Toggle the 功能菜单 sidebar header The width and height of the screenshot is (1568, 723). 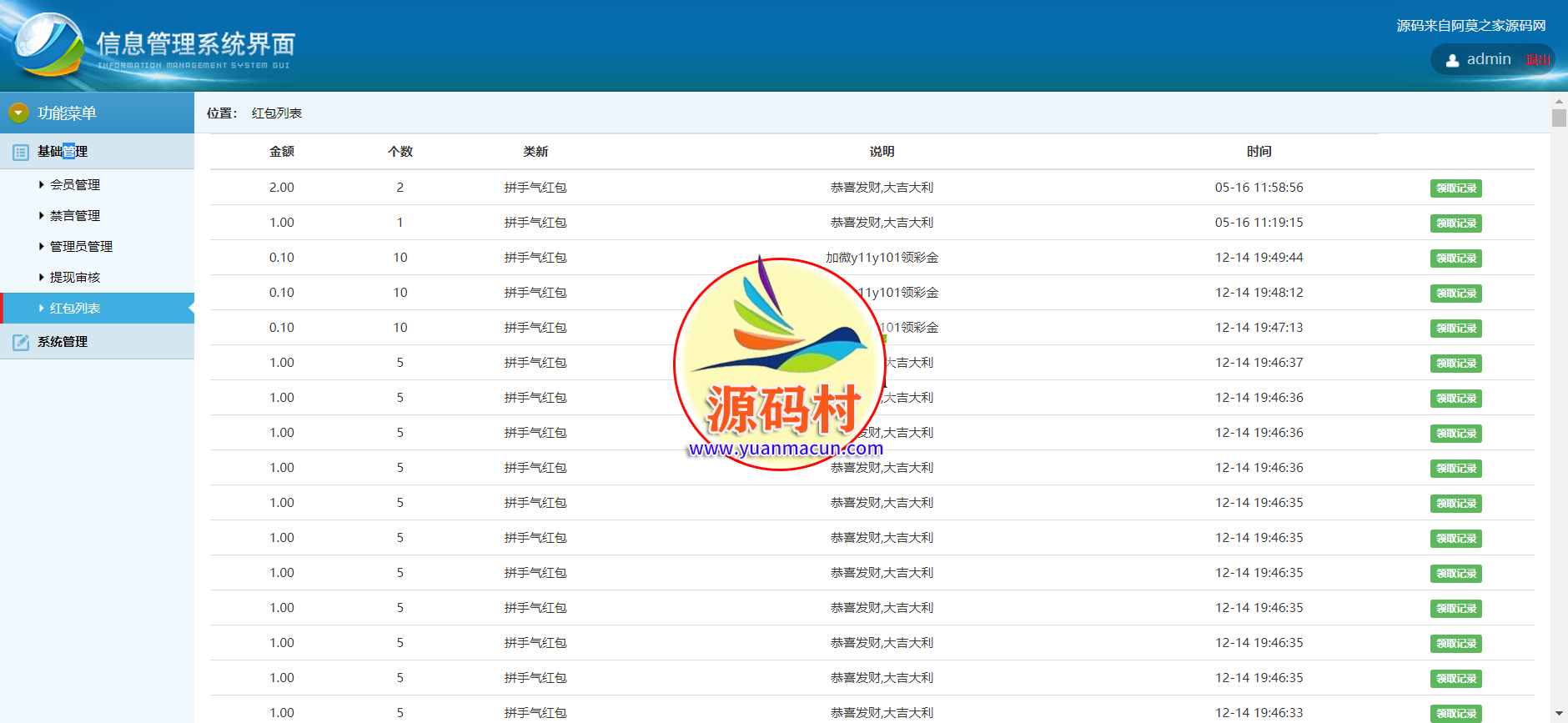point(67,113)
